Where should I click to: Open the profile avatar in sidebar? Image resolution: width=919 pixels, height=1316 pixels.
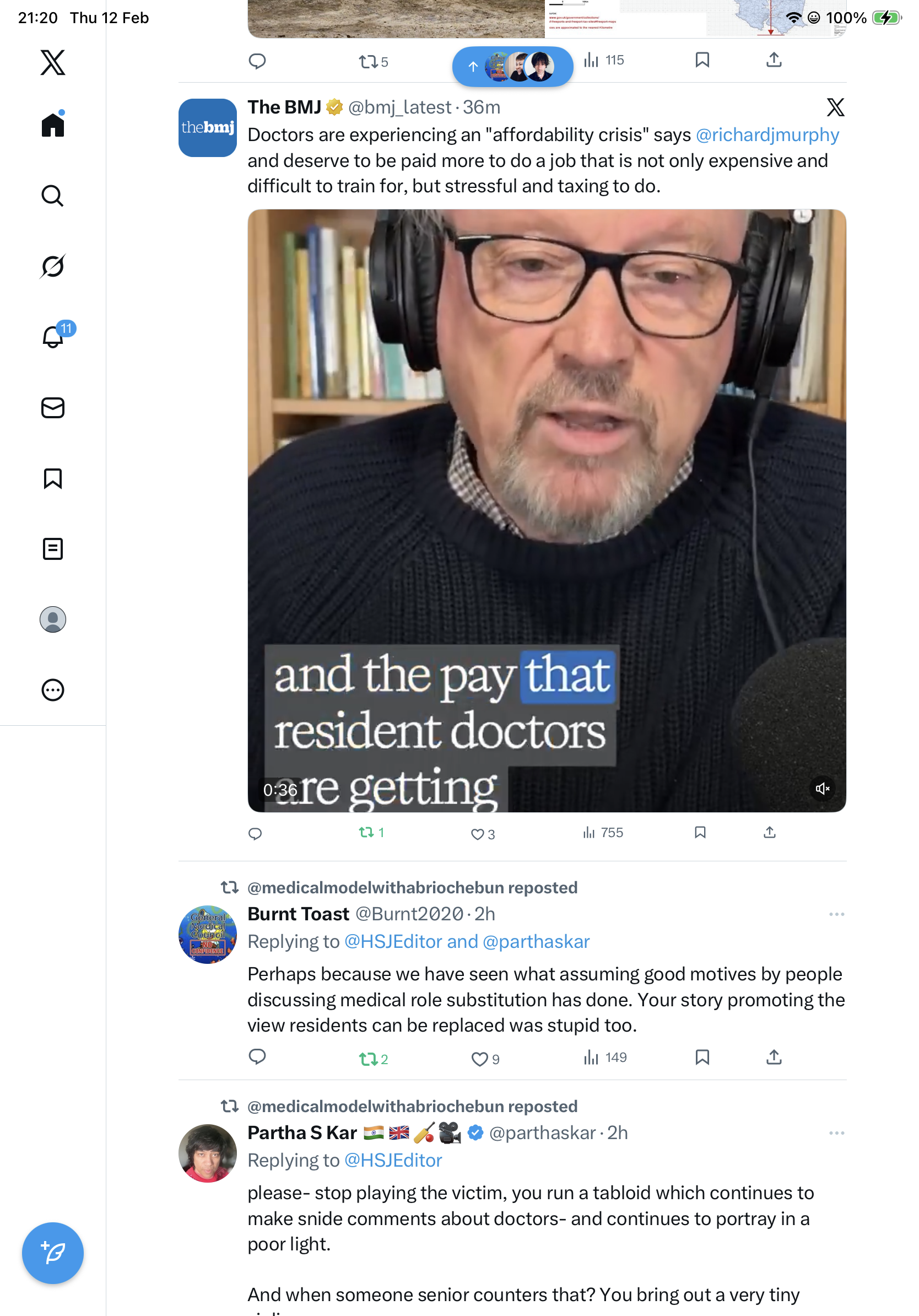pos(53,619)
